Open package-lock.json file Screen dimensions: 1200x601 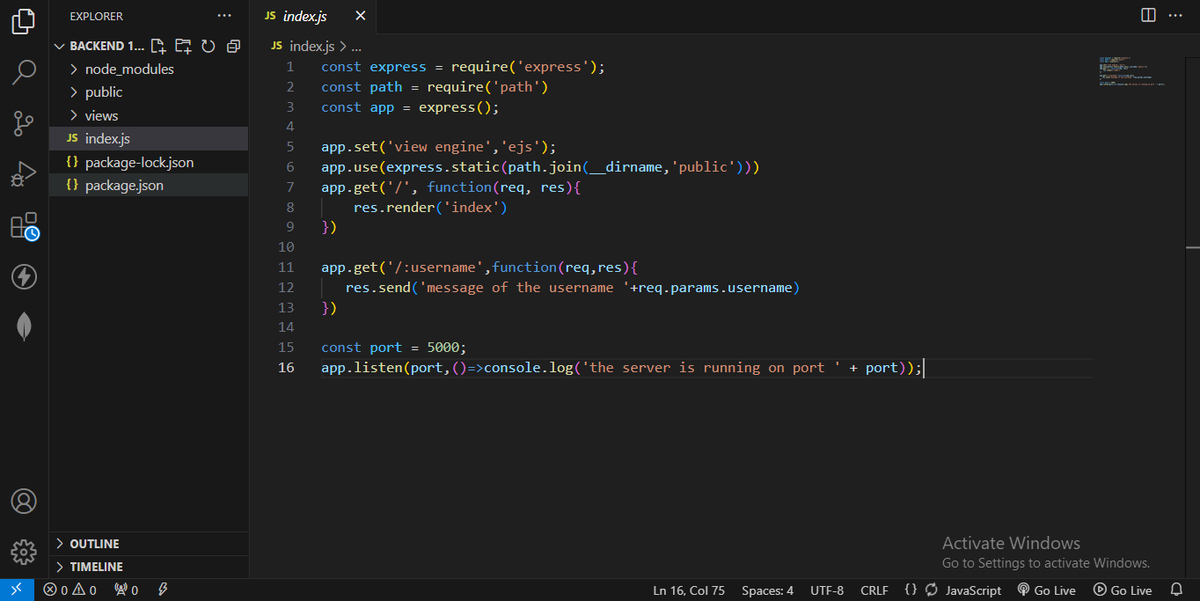(149, 162)
